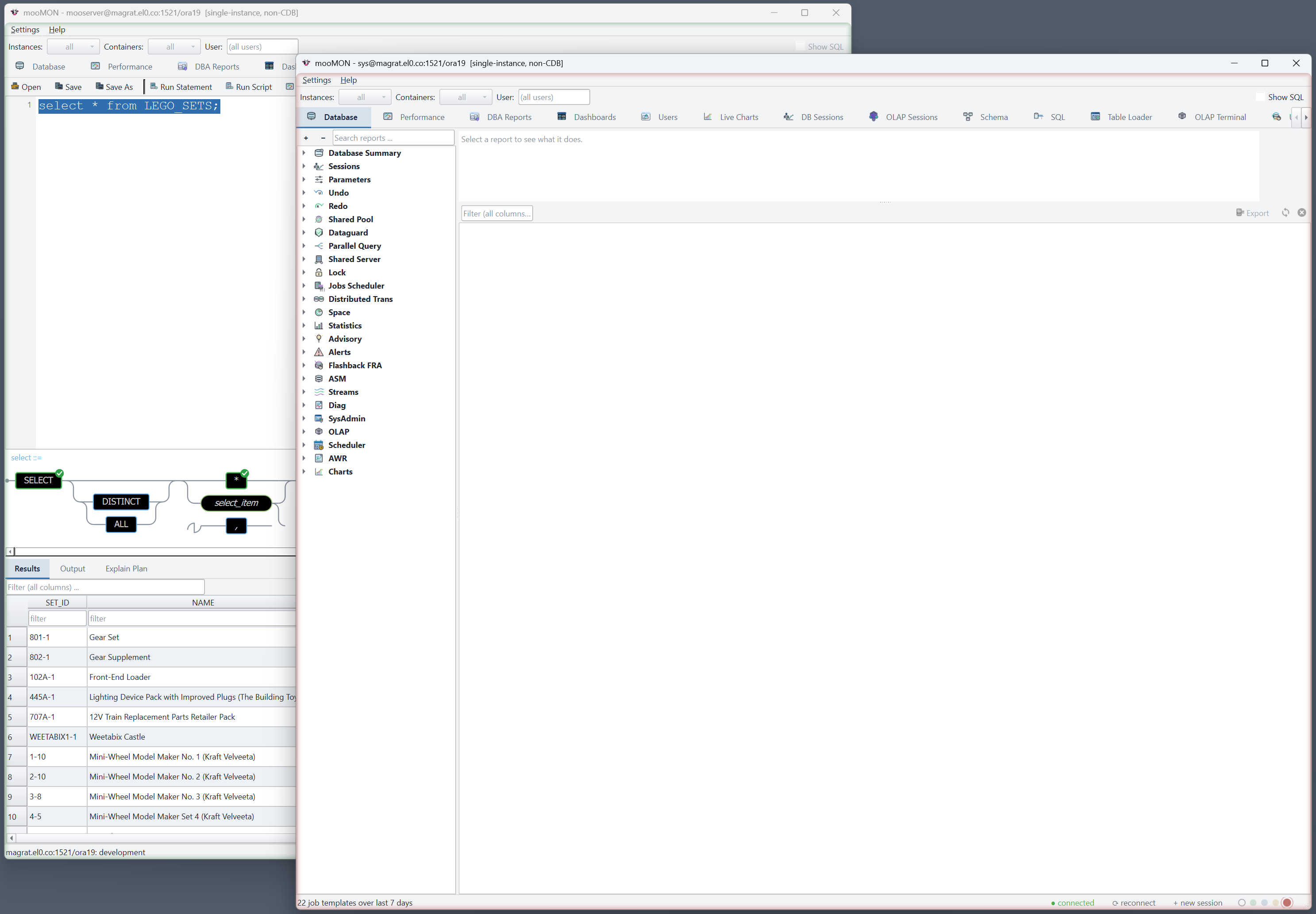Image resolution: width=1316 pixels, height=914 pixels.
Task: Expand the Sessions tree node arrow
Action: [x=304, y=166]
